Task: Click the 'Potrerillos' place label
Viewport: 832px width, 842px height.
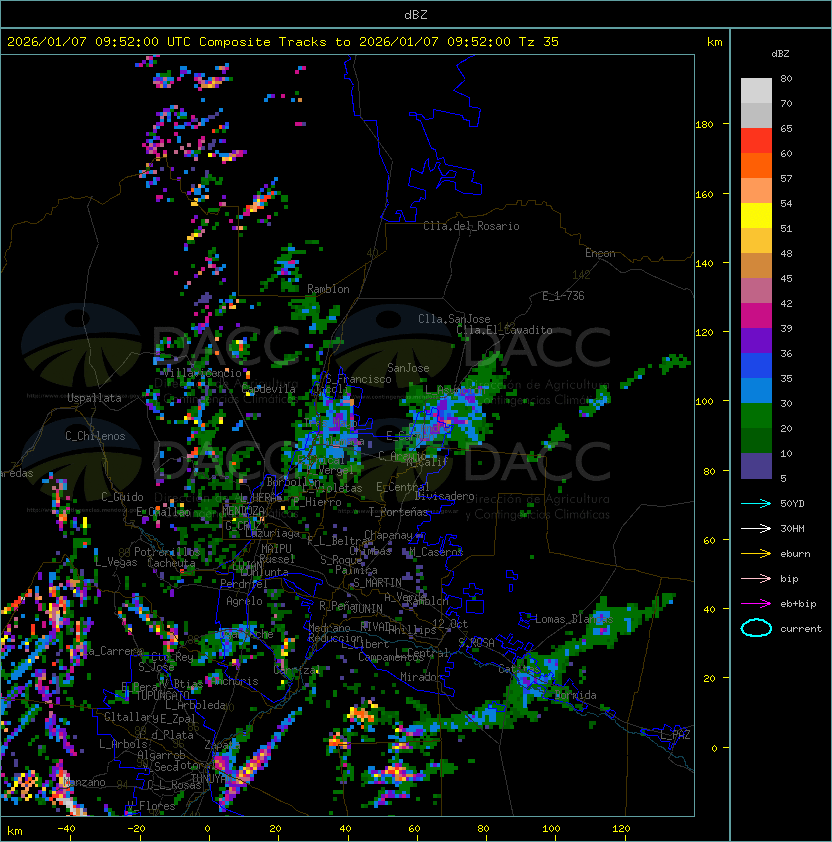Action: click(x=167, y=552)
